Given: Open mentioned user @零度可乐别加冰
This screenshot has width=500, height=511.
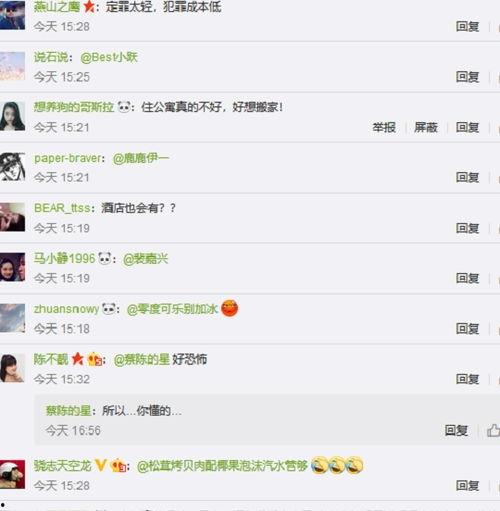Looking at the screenshot, I should coord(172,309).
